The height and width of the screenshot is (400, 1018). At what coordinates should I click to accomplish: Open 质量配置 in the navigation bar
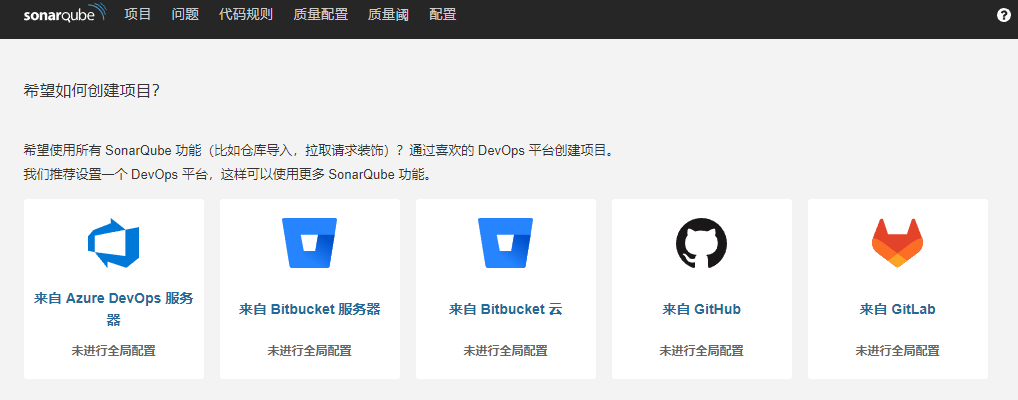pos(321,14)
